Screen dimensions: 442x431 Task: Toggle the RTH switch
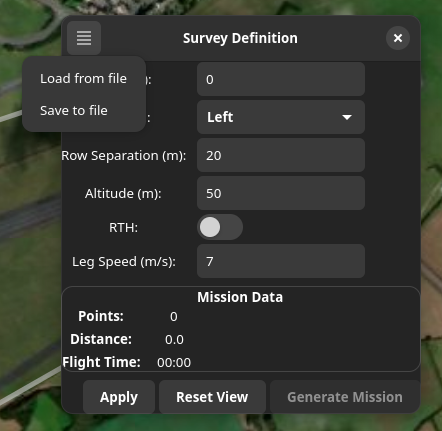pos(220,227)
